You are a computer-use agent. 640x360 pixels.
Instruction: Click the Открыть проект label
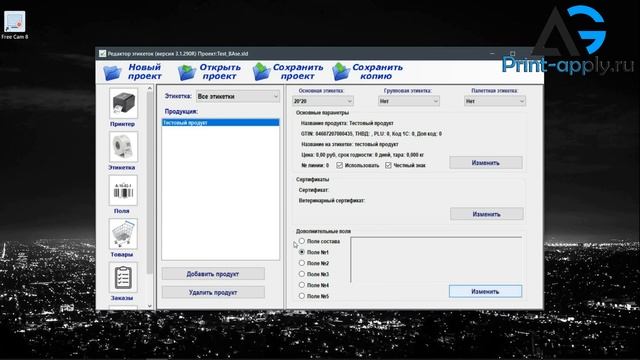click(220, 72)
